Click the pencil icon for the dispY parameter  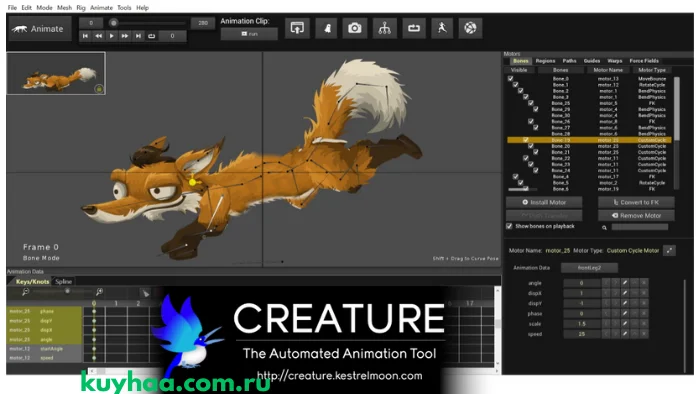[x=625, y=303]
